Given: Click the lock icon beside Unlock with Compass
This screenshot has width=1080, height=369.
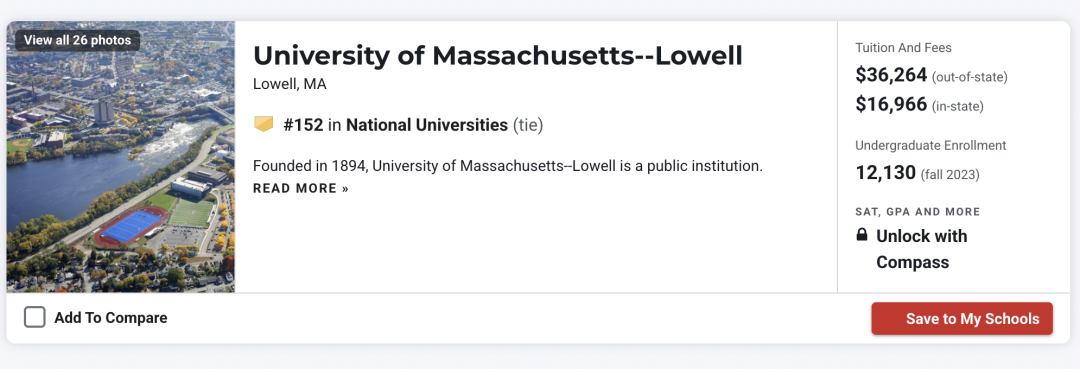Looking at the screenshot, I should tap(862, 235).
